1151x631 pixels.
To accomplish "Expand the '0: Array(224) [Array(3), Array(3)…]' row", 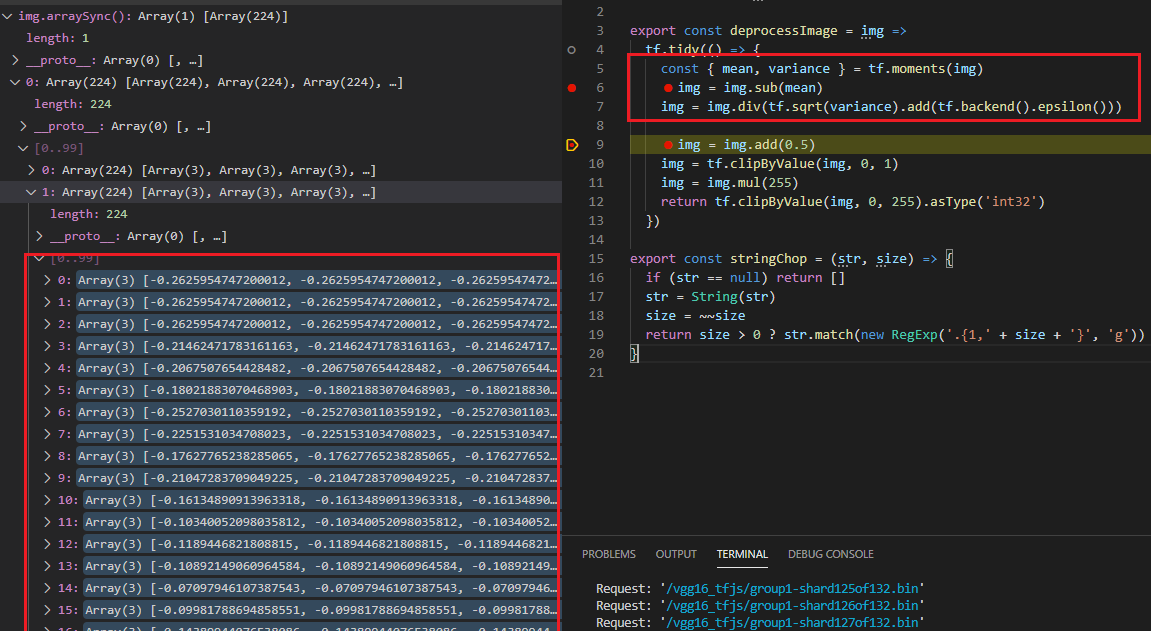I will [x=32, y=170].
